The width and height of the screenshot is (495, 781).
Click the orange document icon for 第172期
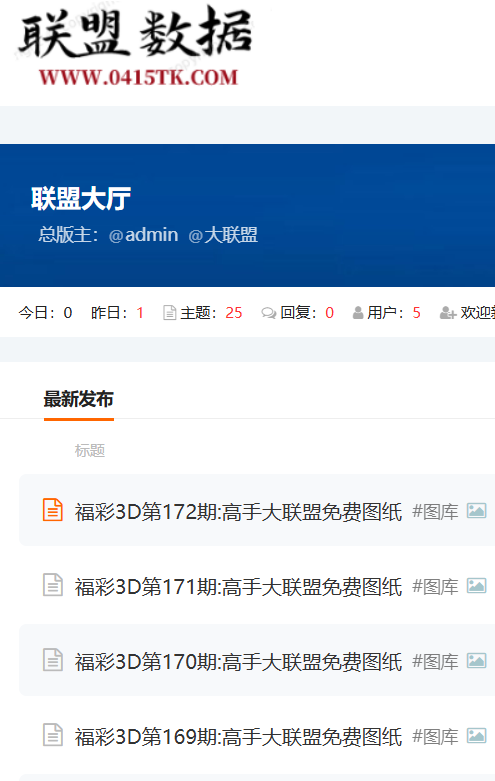(53, 510)
